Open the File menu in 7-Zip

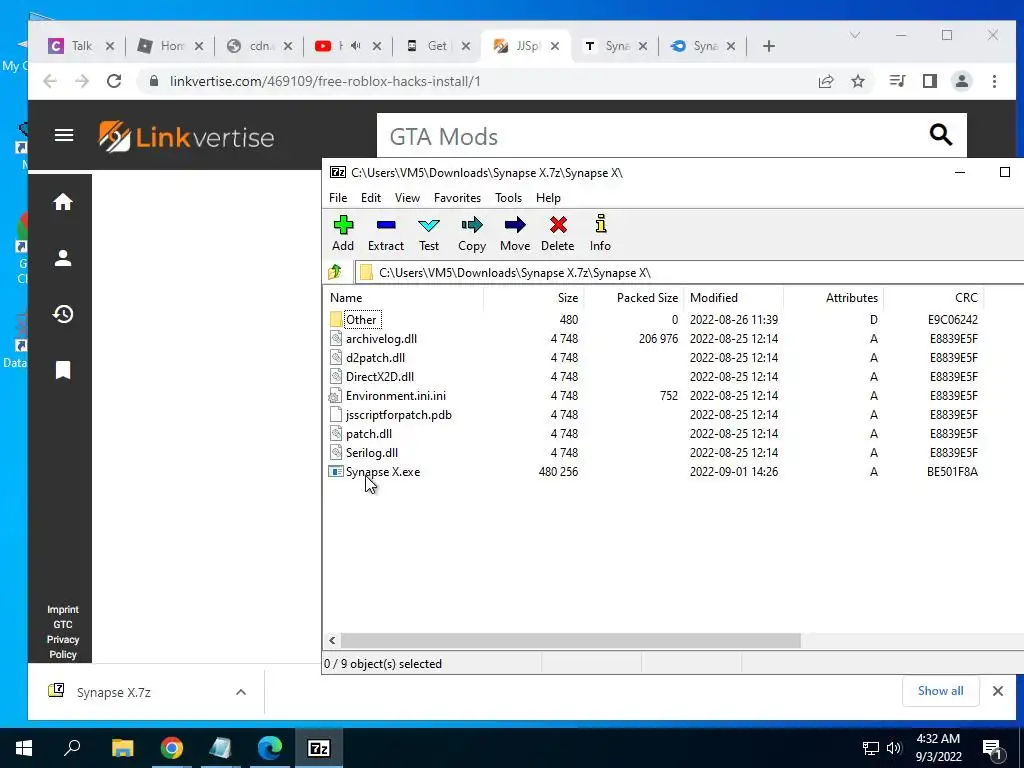click(x=338, y=198)
